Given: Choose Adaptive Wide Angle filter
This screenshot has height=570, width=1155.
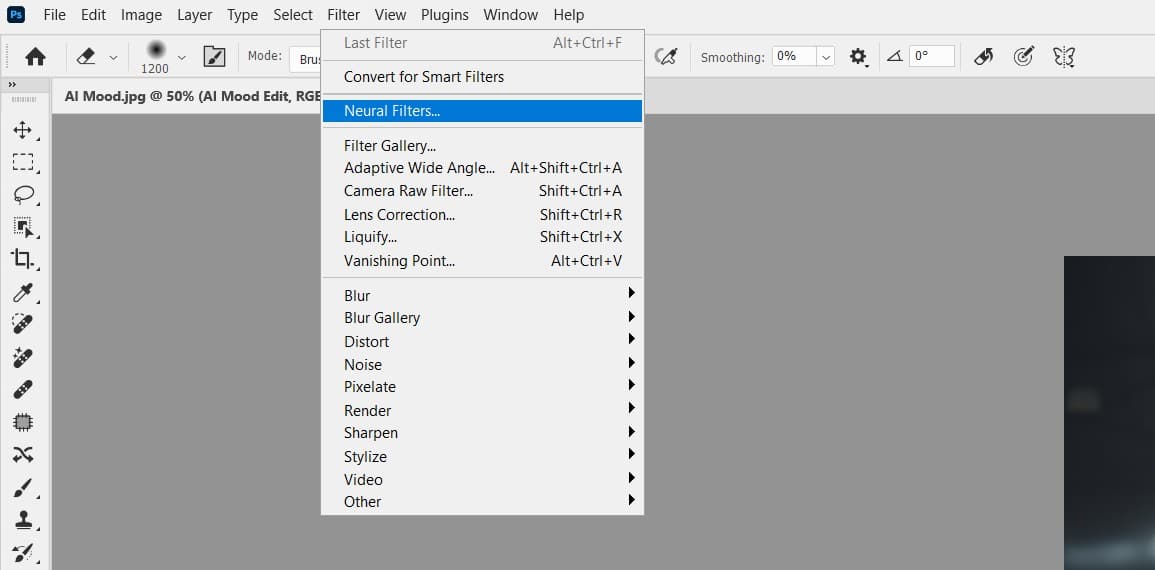Looking at the screenshot, I should (482, 168).
